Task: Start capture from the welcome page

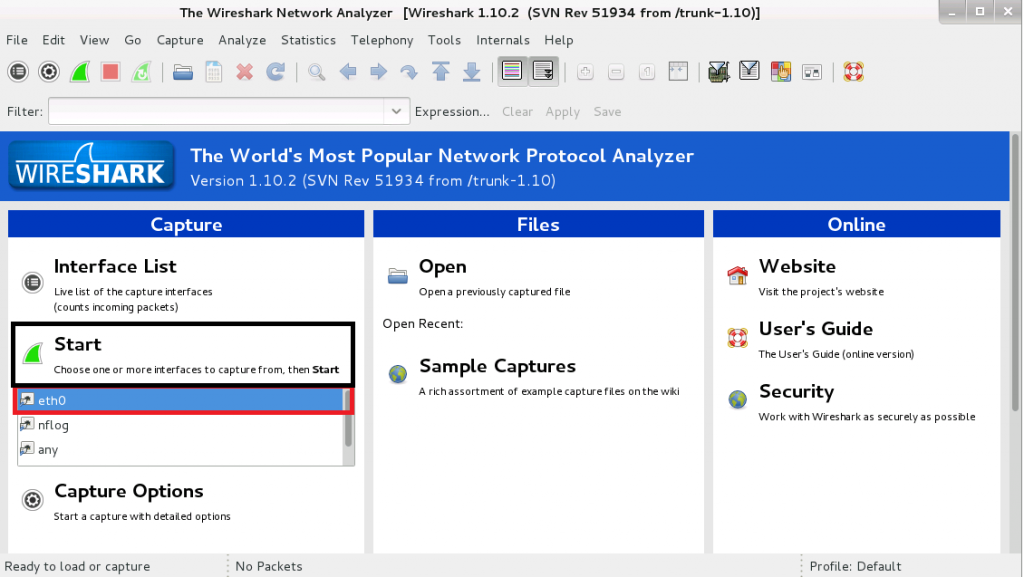Action: [78, 344]
